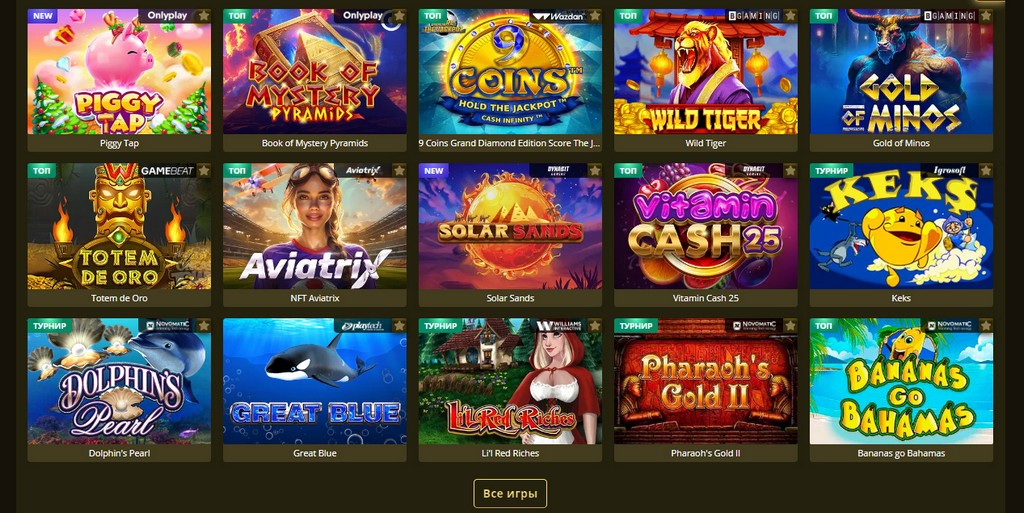This screenshot has width=1024, height=513.
Task: Click the Wild Tiger title text
Action: 705,143
